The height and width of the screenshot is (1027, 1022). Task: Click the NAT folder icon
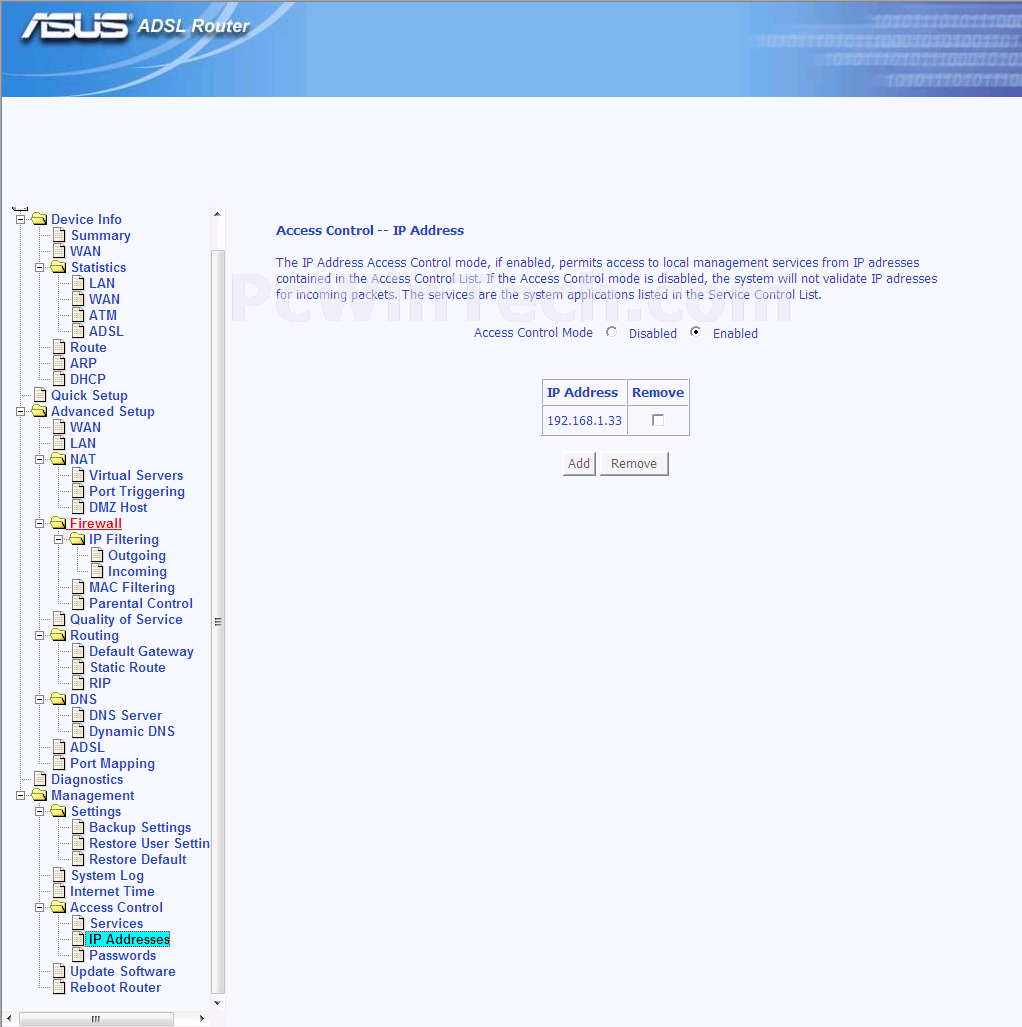58,458
